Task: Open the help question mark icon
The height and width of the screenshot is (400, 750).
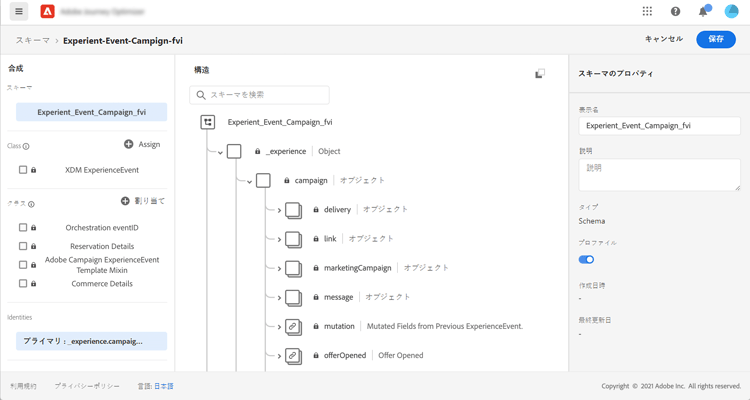Action: click(675, 12)
